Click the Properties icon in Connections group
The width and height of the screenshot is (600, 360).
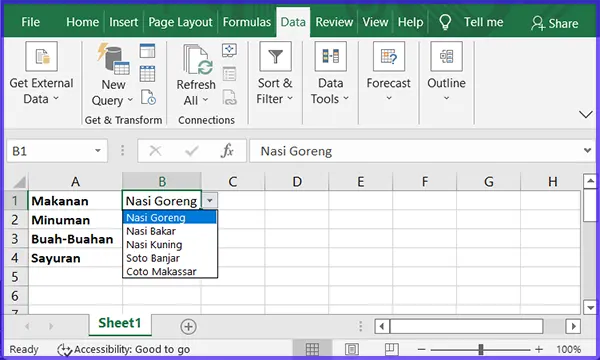click(229, 74)
